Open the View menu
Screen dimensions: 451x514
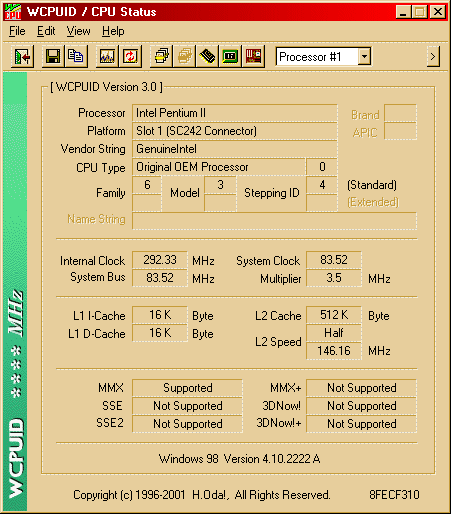tap(78, 31)
